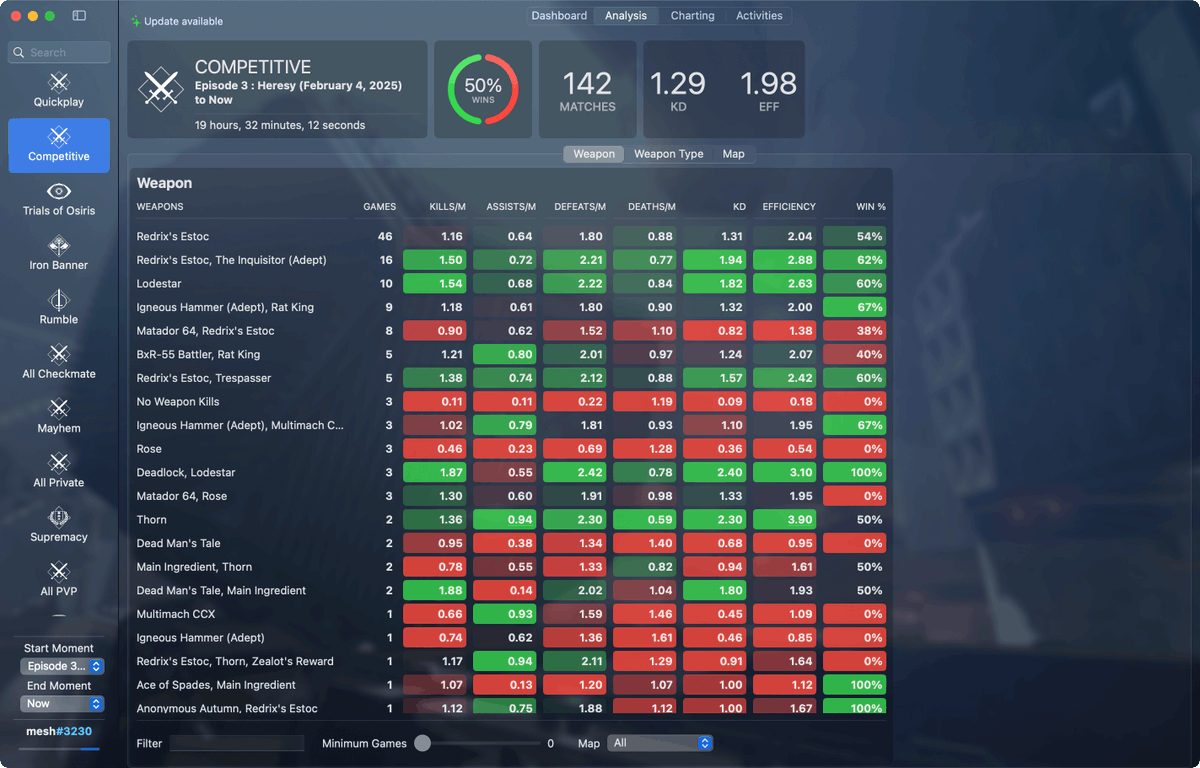Screen dimensions: 1200x768
Task: Open the Charting tab
Action: (692, 15)
